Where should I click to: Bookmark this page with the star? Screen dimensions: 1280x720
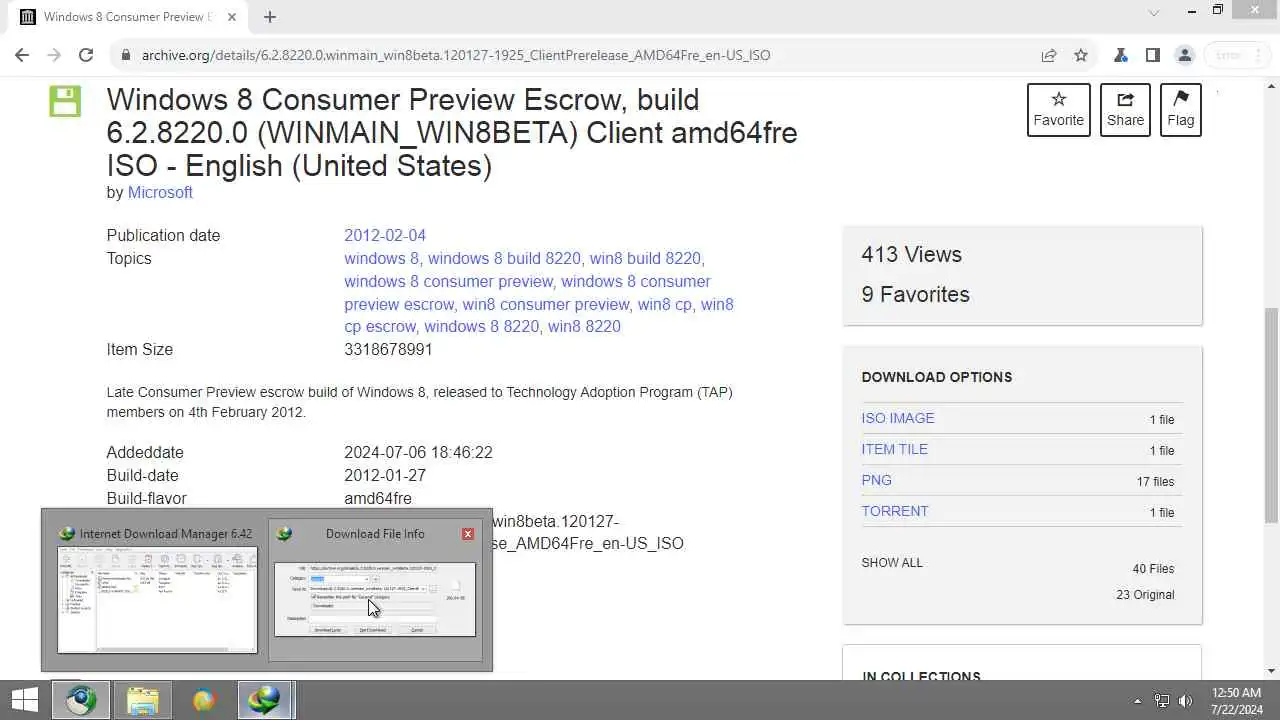[x=1081, y=55]
